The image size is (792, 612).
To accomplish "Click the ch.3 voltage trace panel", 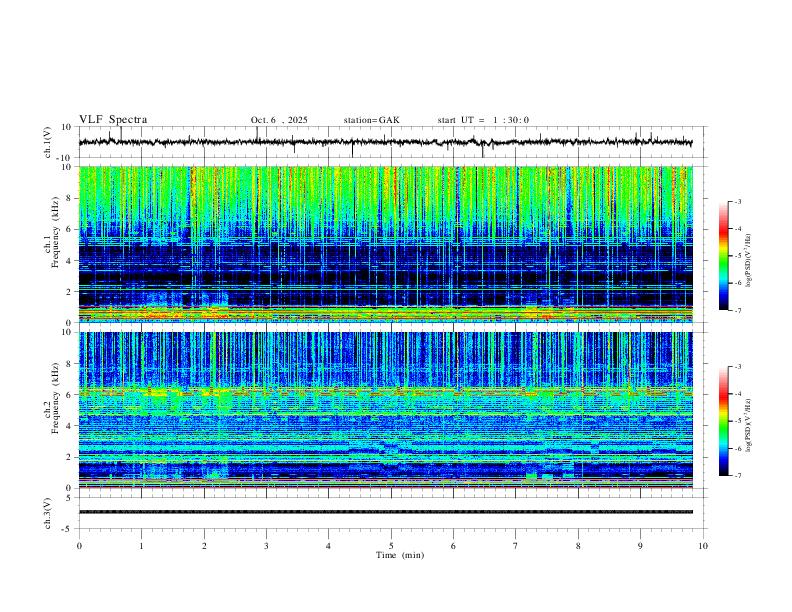I will (x=392, y=513).
